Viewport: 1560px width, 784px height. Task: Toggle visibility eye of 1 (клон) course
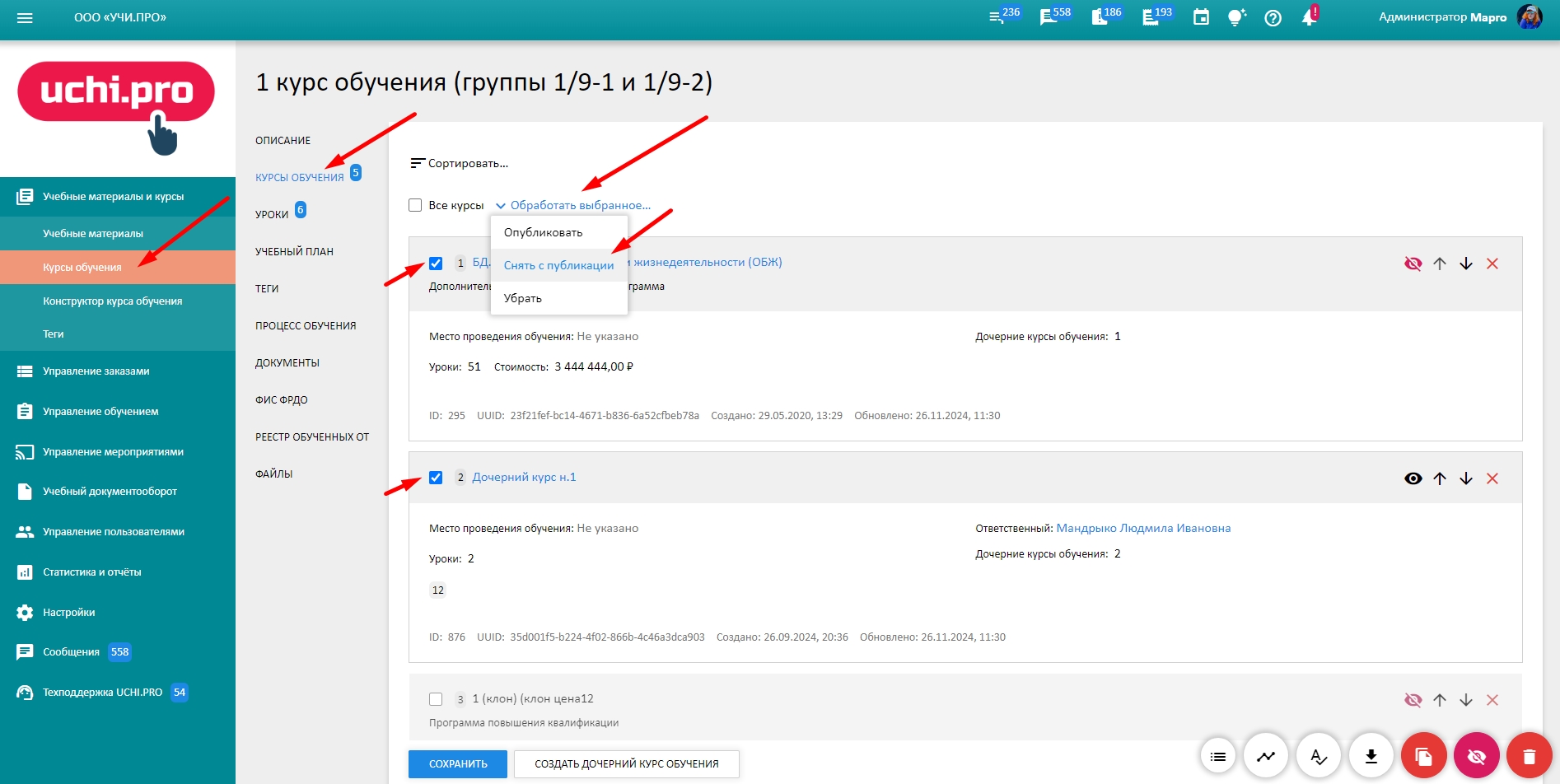coord(1413,700)
